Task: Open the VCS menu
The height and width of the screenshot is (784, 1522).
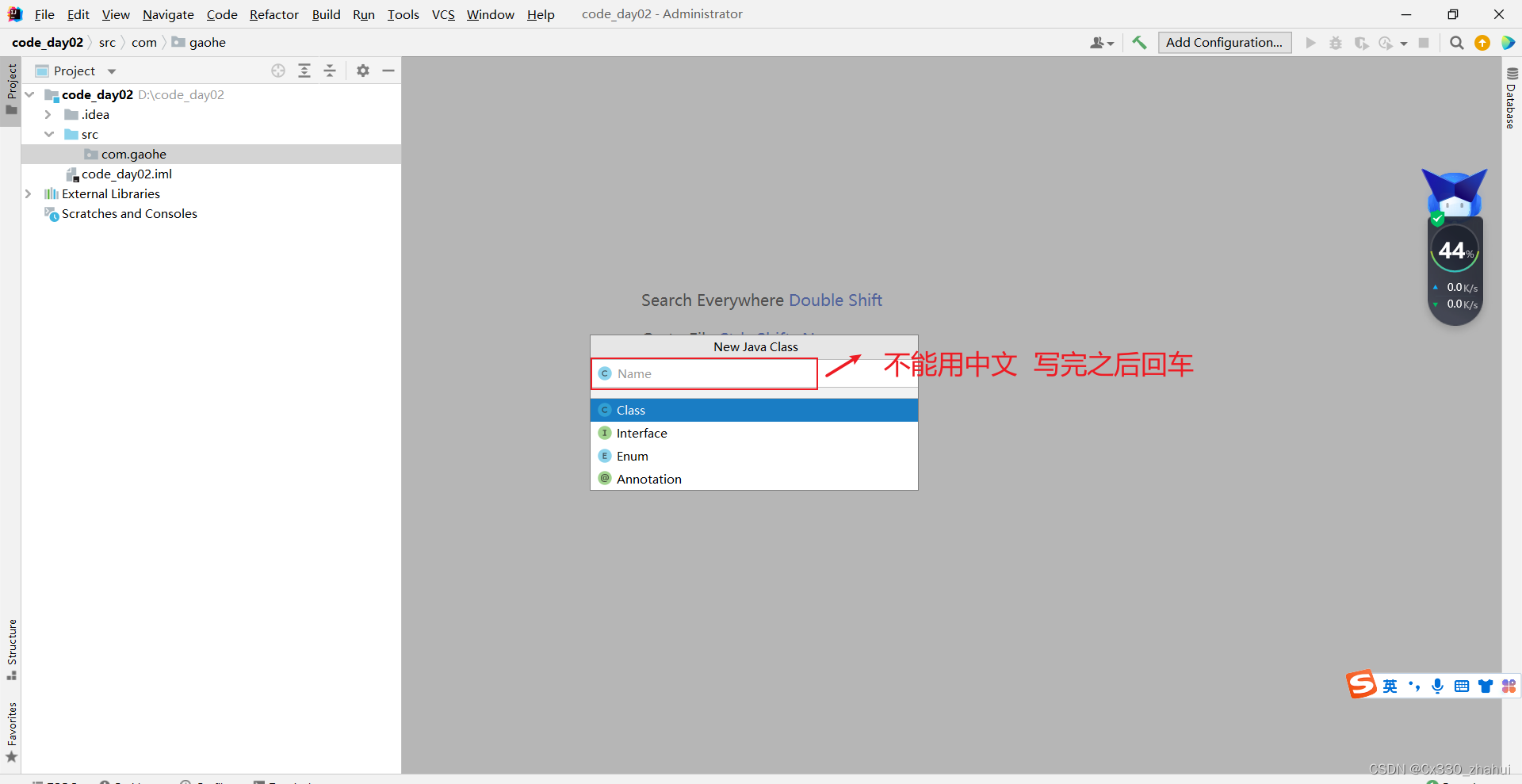Action: (443, 14)
